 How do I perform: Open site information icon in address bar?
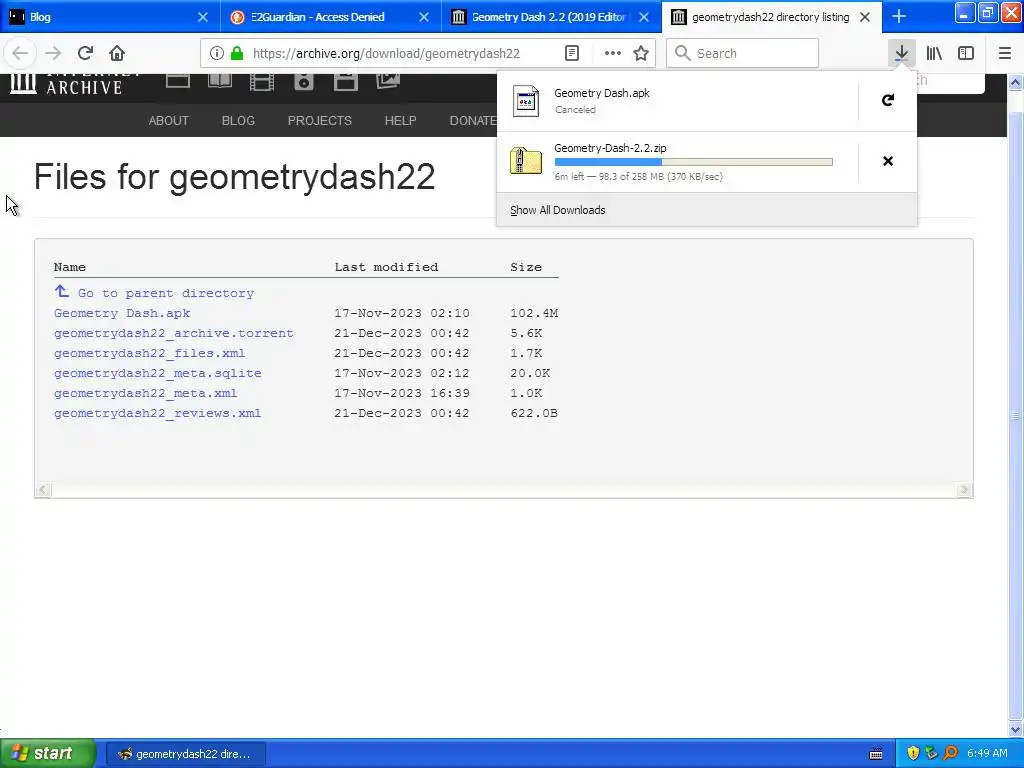(x=217, y=54)
